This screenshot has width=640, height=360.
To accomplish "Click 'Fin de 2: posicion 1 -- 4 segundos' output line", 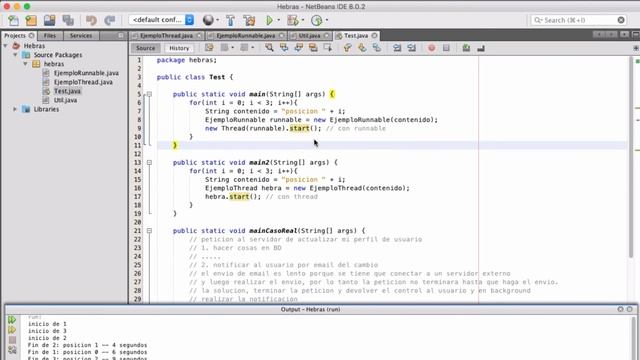I will point(87,345).
